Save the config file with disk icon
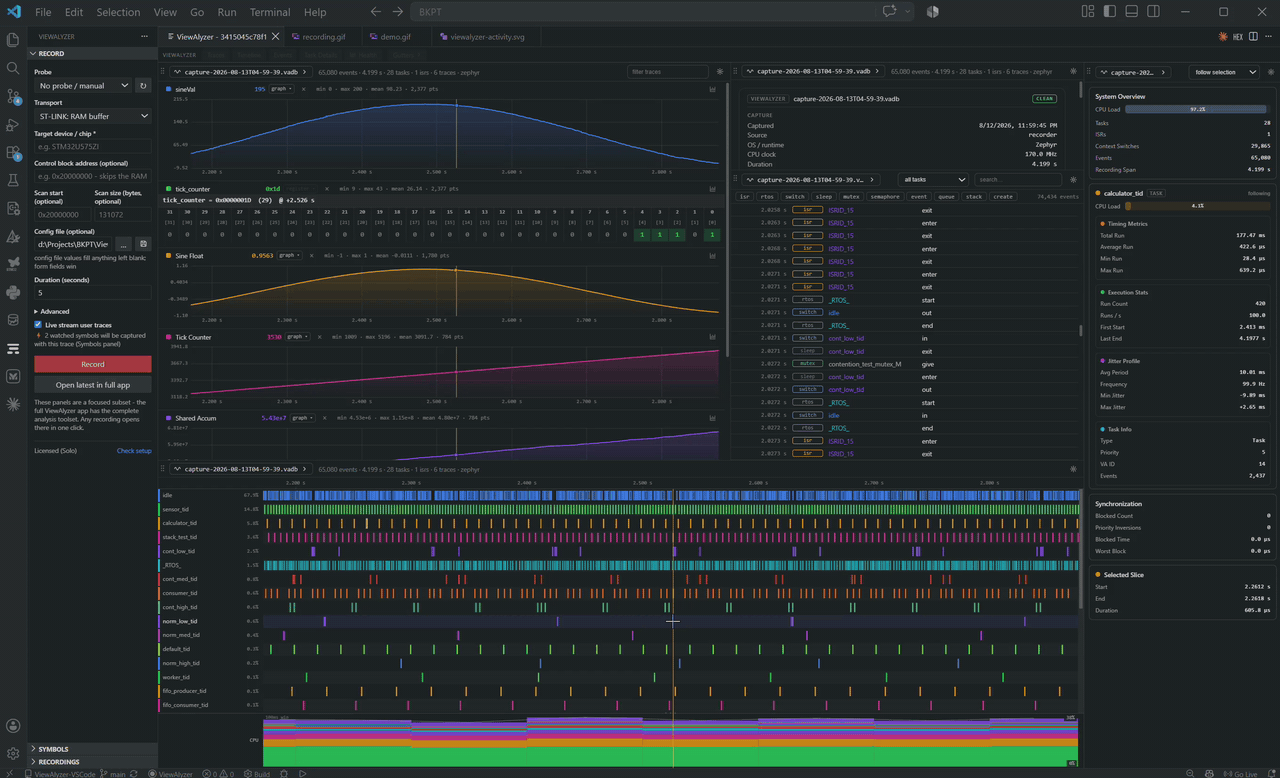1280x778 pixels. tap(143, 243)
